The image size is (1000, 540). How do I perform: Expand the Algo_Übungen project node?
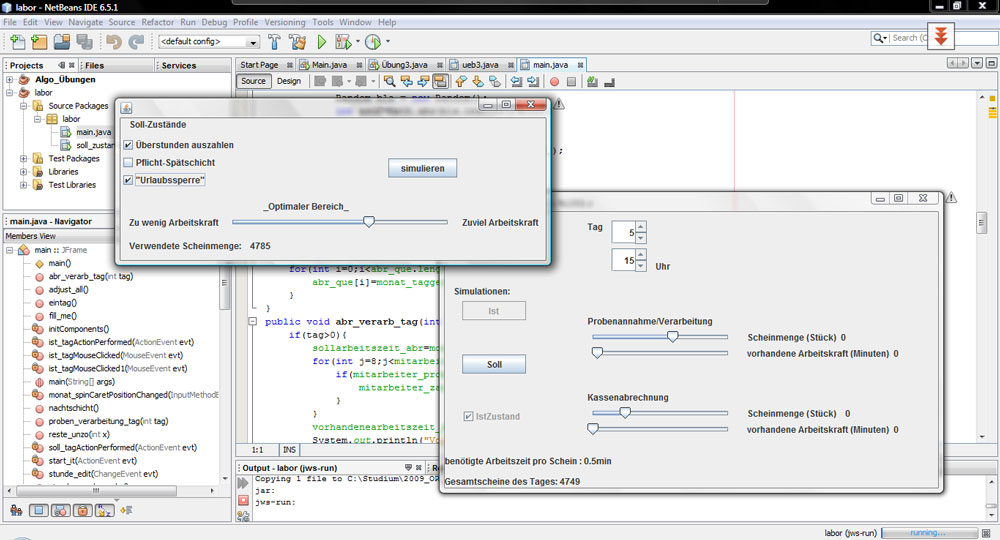[x=10, y=79]
